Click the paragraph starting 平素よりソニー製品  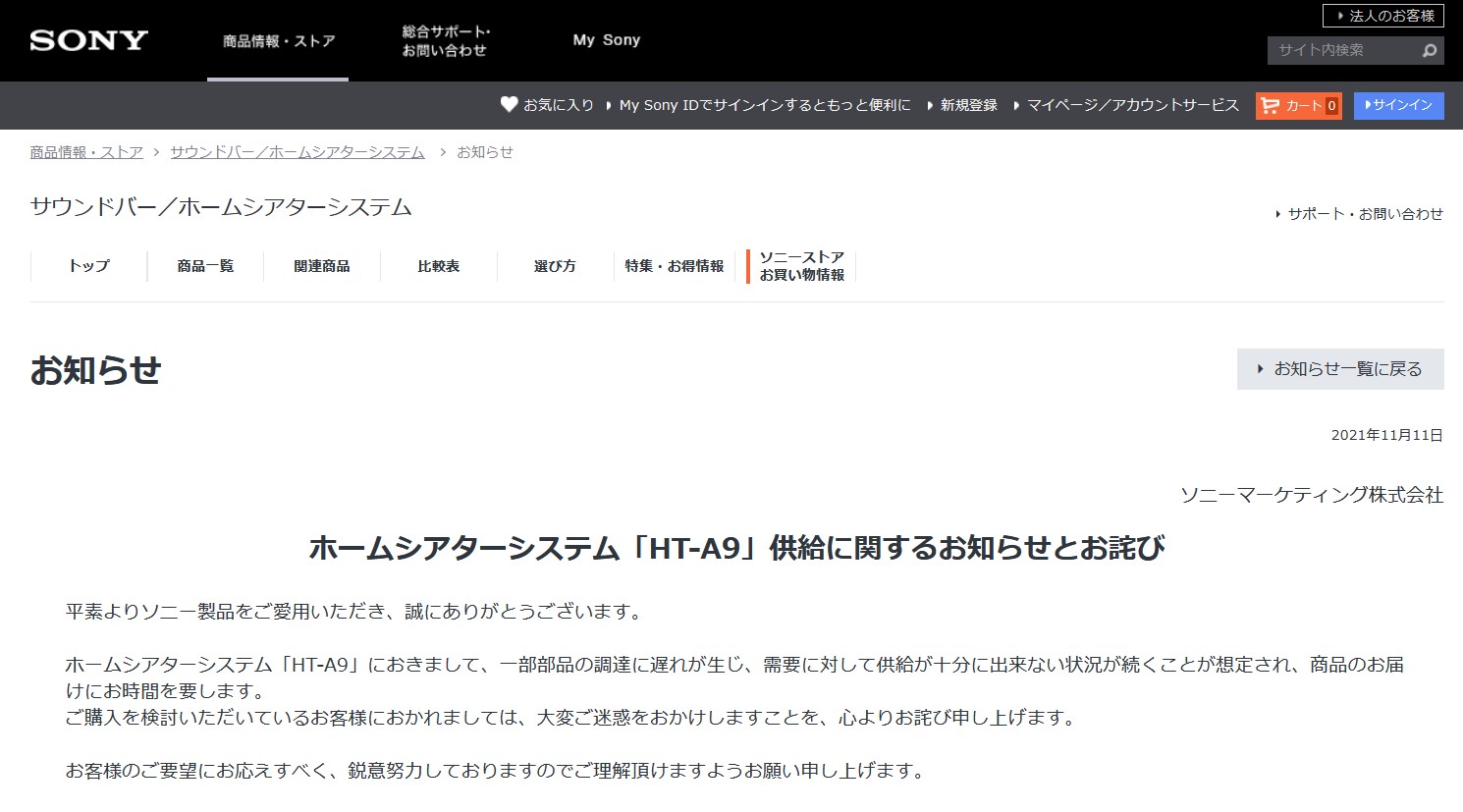(x=356, y=612)
